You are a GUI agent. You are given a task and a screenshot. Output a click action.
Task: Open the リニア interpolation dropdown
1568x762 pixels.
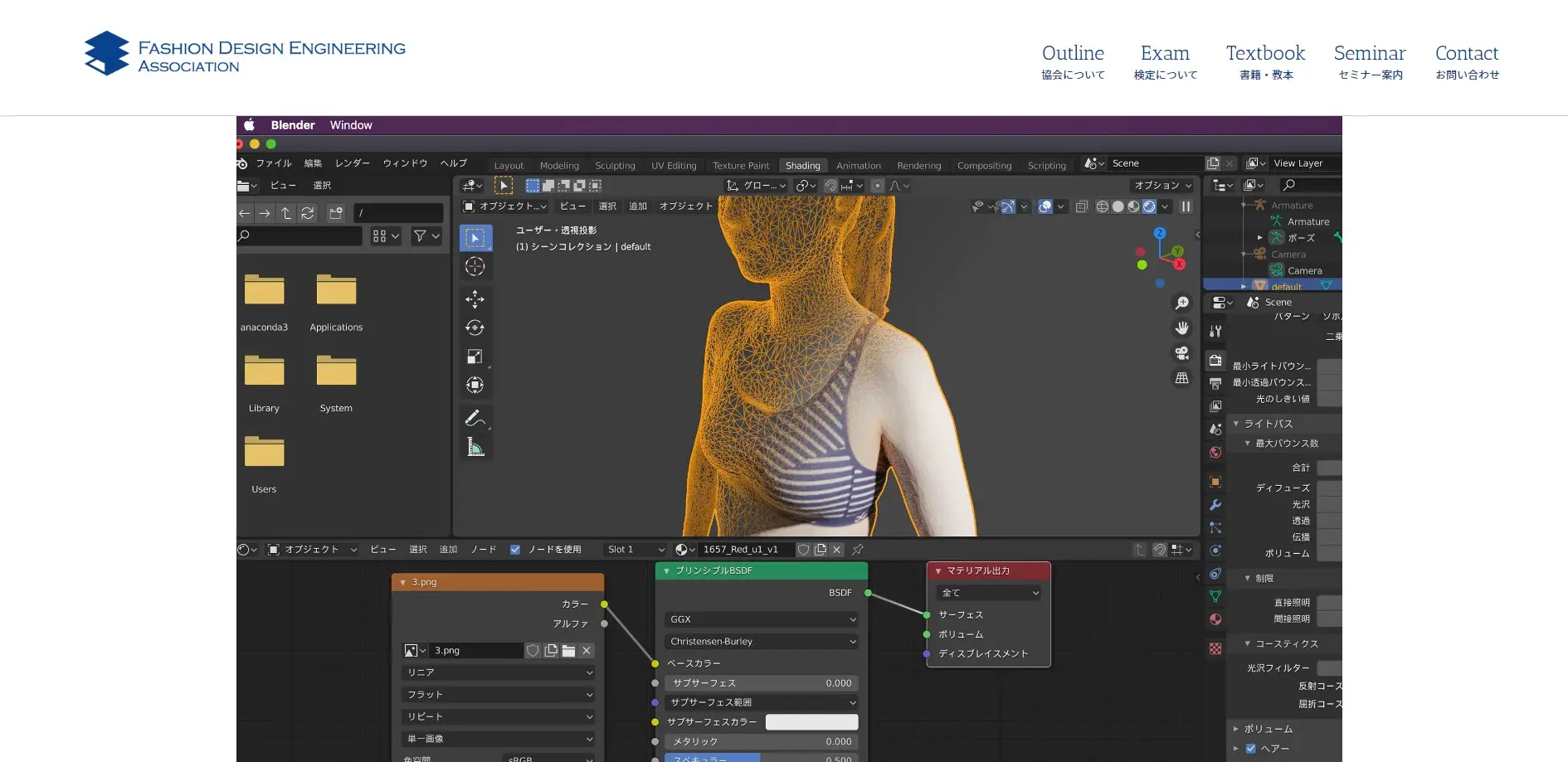point(498,672)
